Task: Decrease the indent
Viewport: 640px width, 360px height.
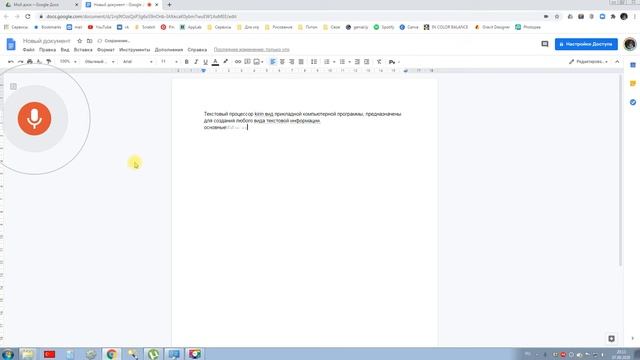Action: pyautogui.click(x=357, y=62)
